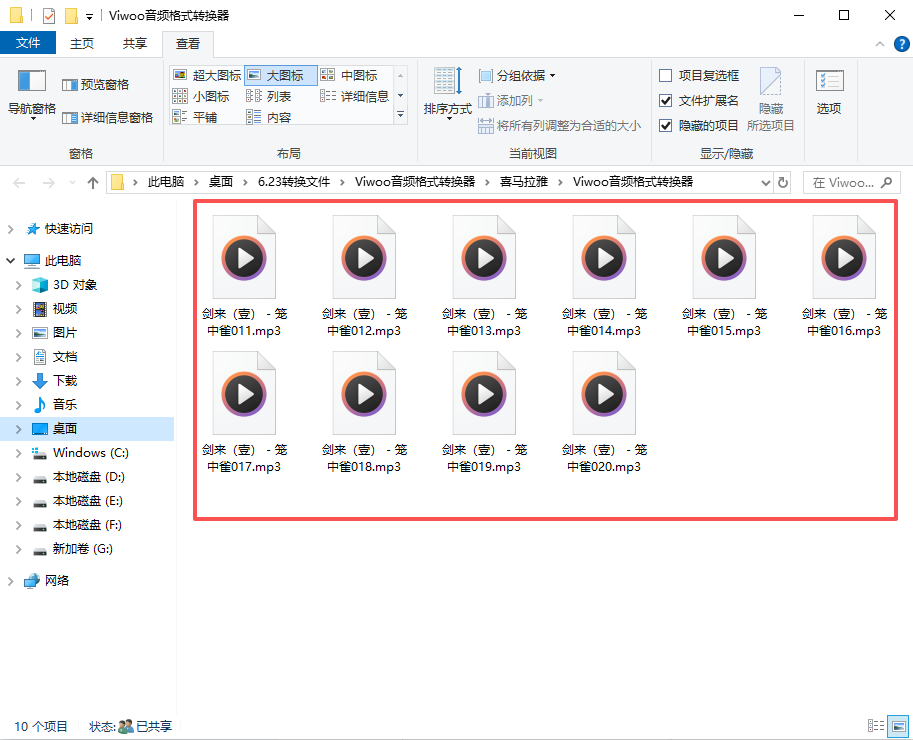Image resolution: width=913 pixels, height=740 pixels.
Task: Select file 笼中雀018.mp3
Action: (364, 412)
